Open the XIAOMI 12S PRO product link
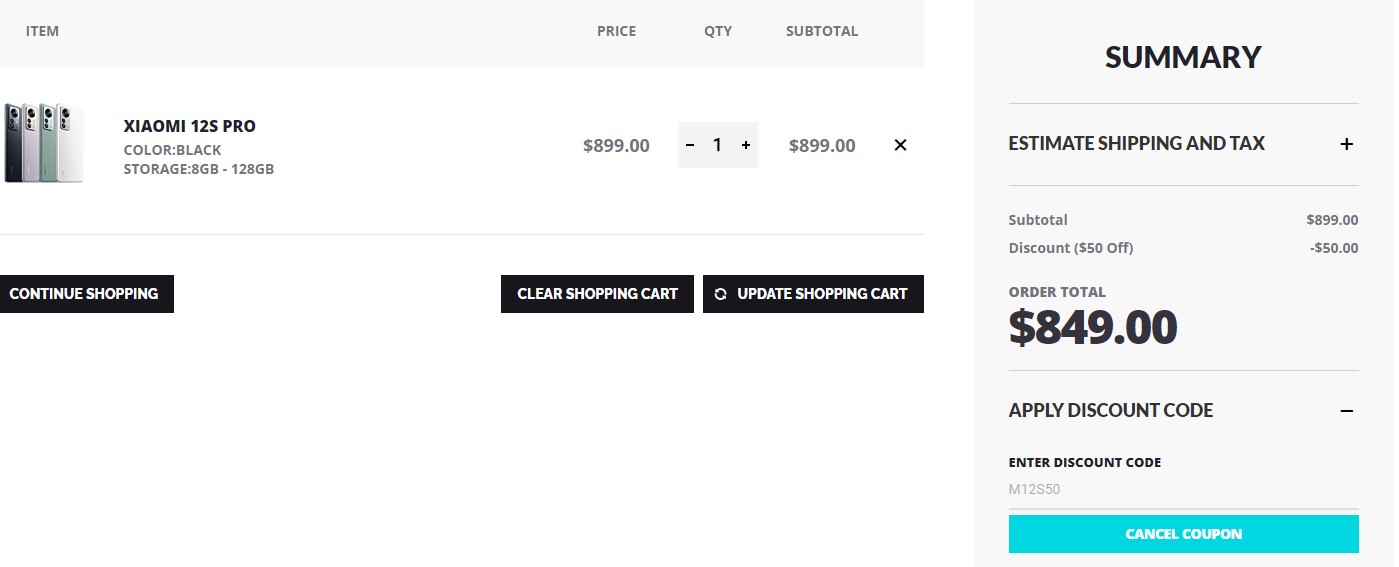This screenshot has width=1399, height=567. 189,126
